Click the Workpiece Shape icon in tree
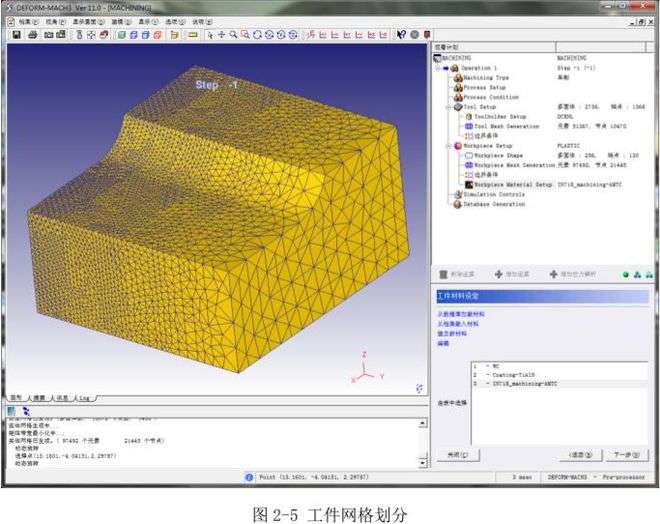 click(467, 155)
